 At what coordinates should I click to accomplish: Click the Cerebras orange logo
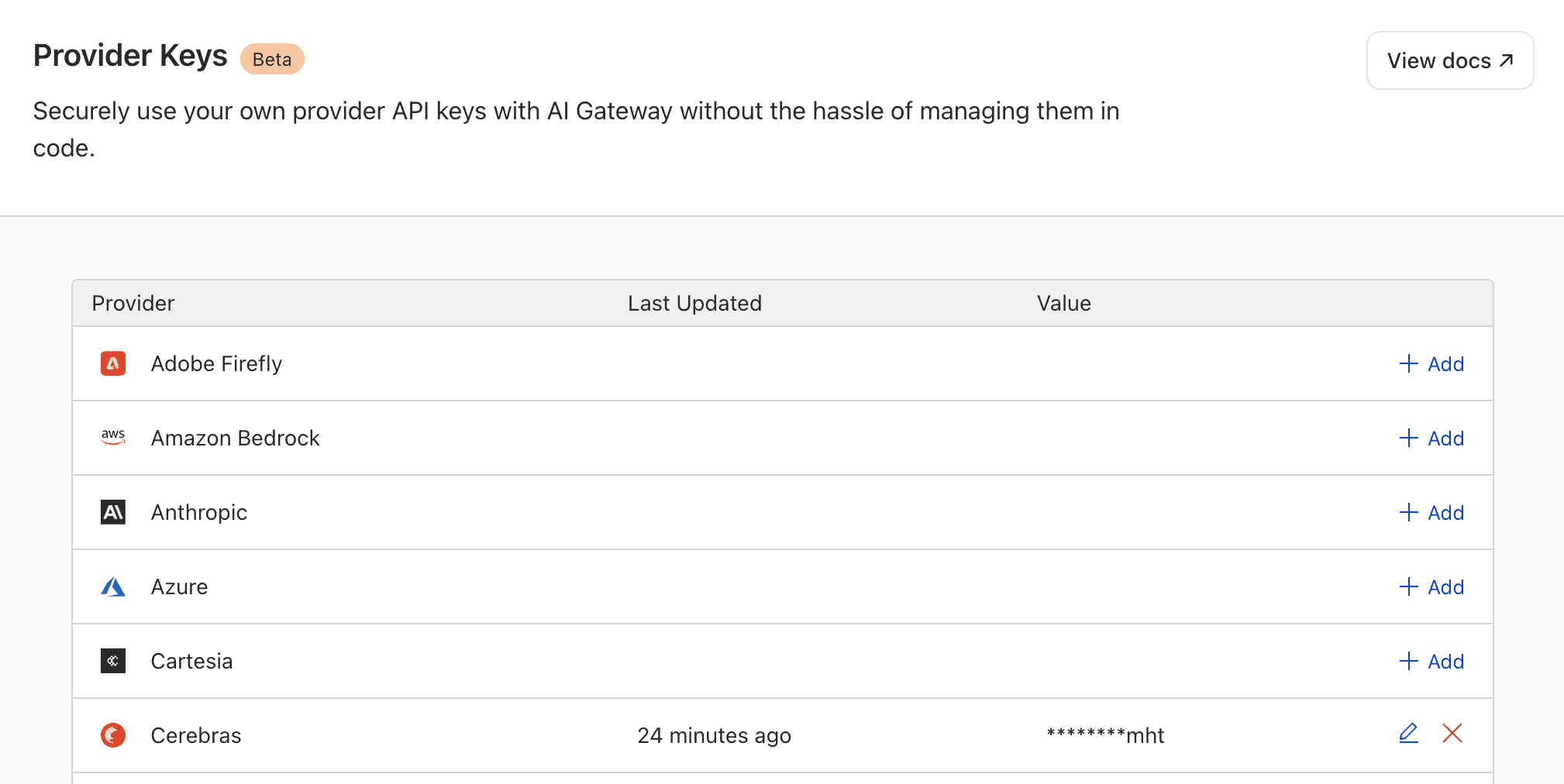pyautogui.click(x=113, y=735)
